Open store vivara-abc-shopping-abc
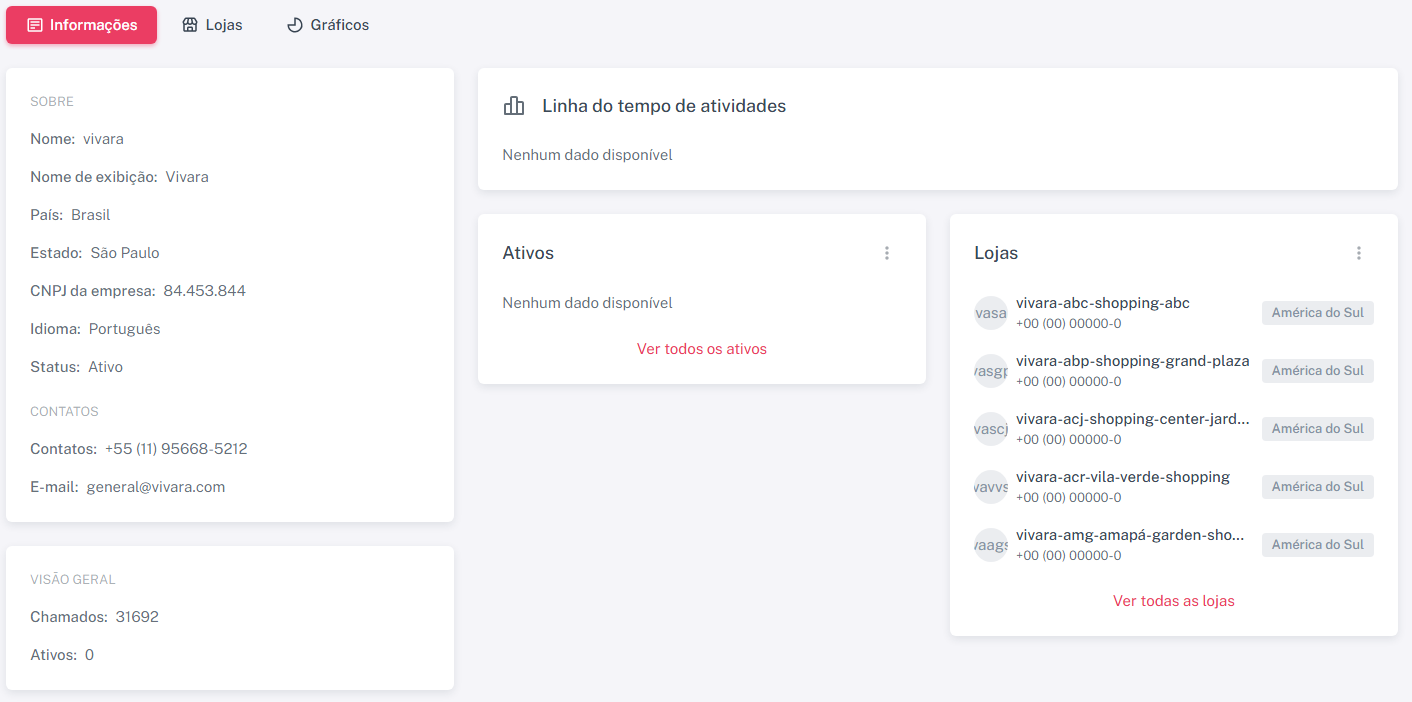The width and height of the screenshot is (1412, 702). pyautogui.click(x=1103, y=303)
